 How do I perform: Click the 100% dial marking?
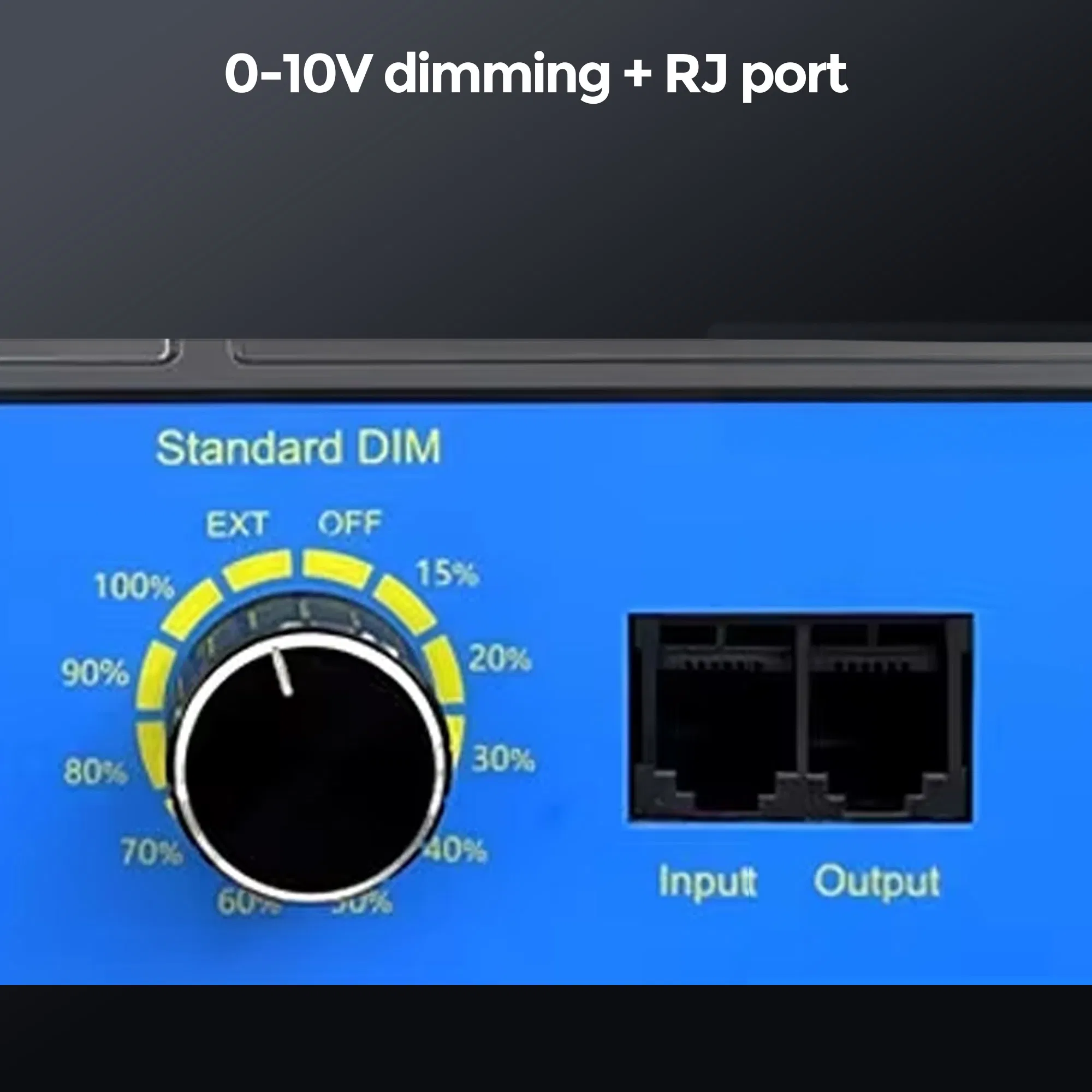click(x=134, y=586)
